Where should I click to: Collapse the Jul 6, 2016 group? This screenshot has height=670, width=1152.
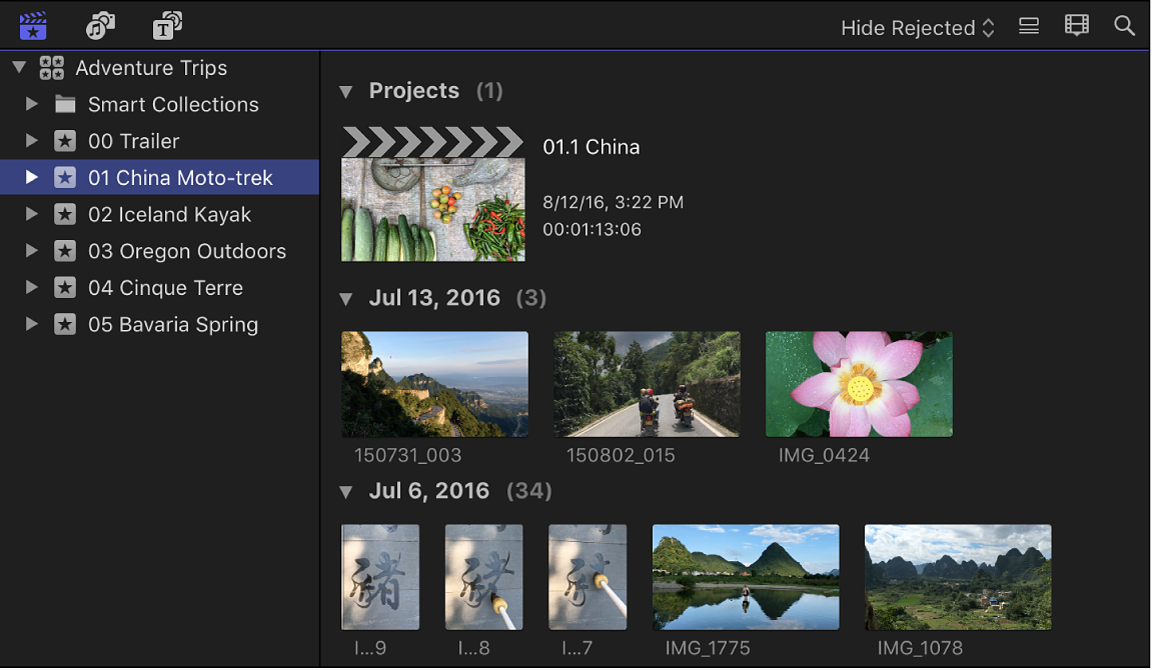pos(346,491)
